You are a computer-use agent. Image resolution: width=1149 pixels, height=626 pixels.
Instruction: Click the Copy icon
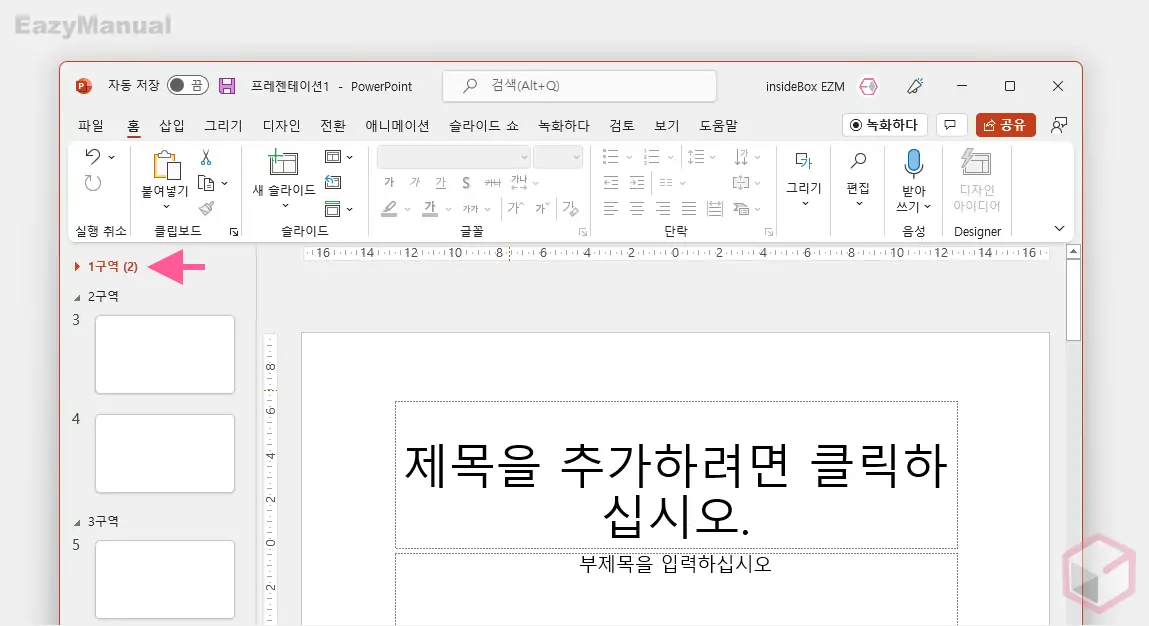pyautogui.click(x=207, y=183)
